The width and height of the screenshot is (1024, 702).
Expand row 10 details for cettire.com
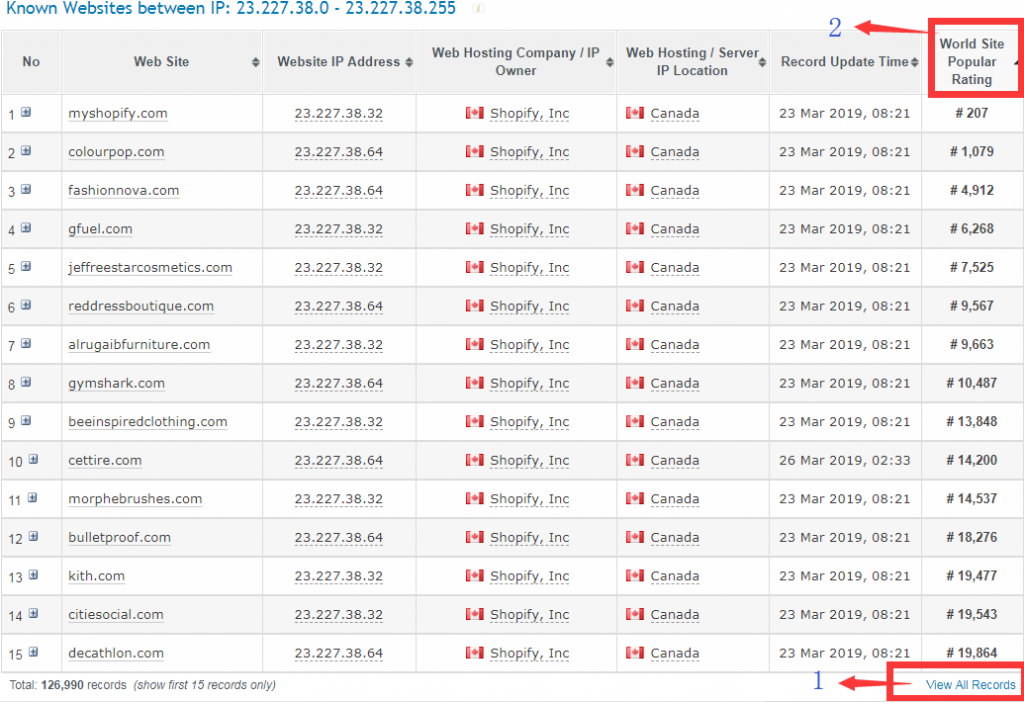33,459
